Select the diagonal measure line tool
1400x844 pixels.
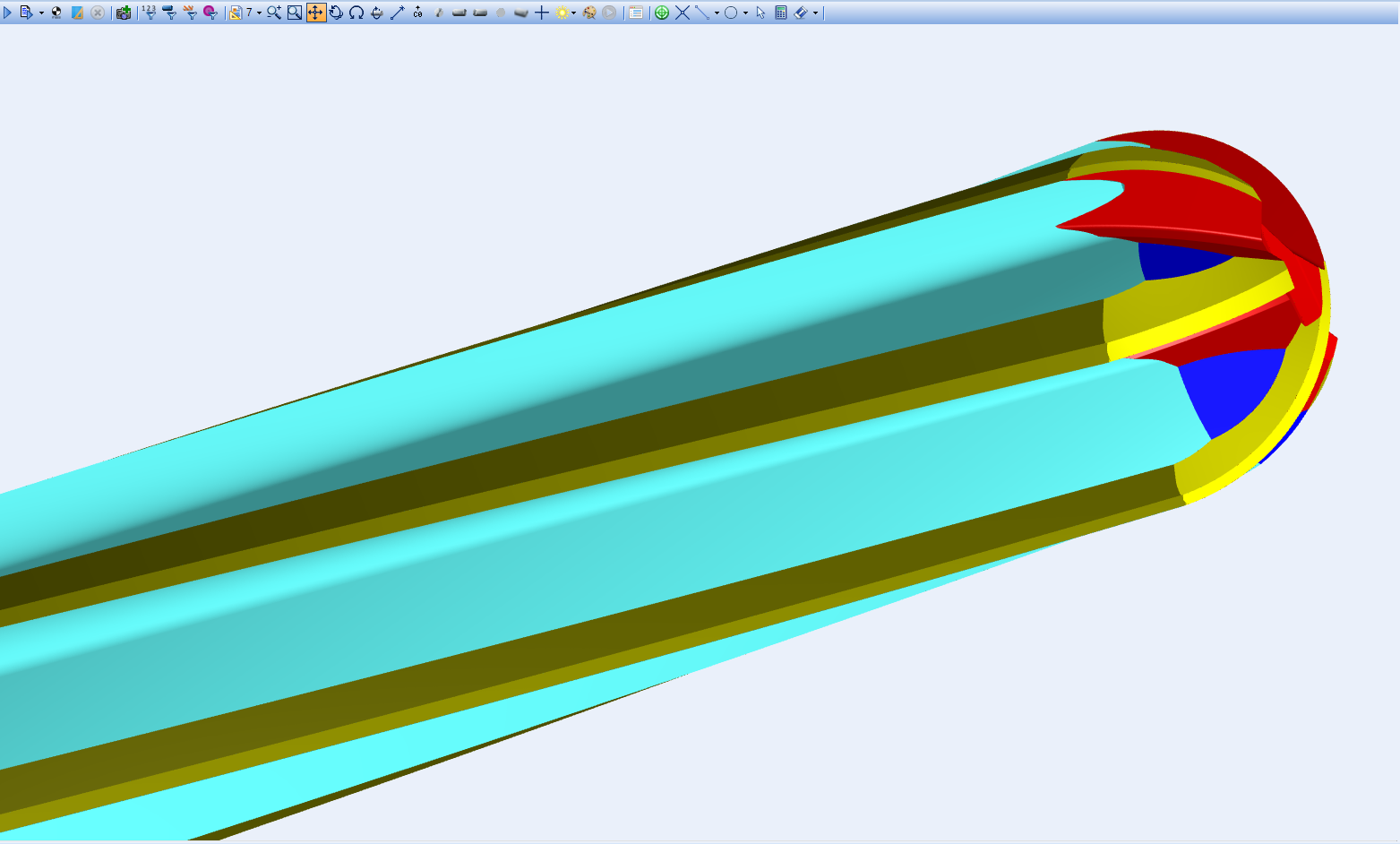click(397, 13)
